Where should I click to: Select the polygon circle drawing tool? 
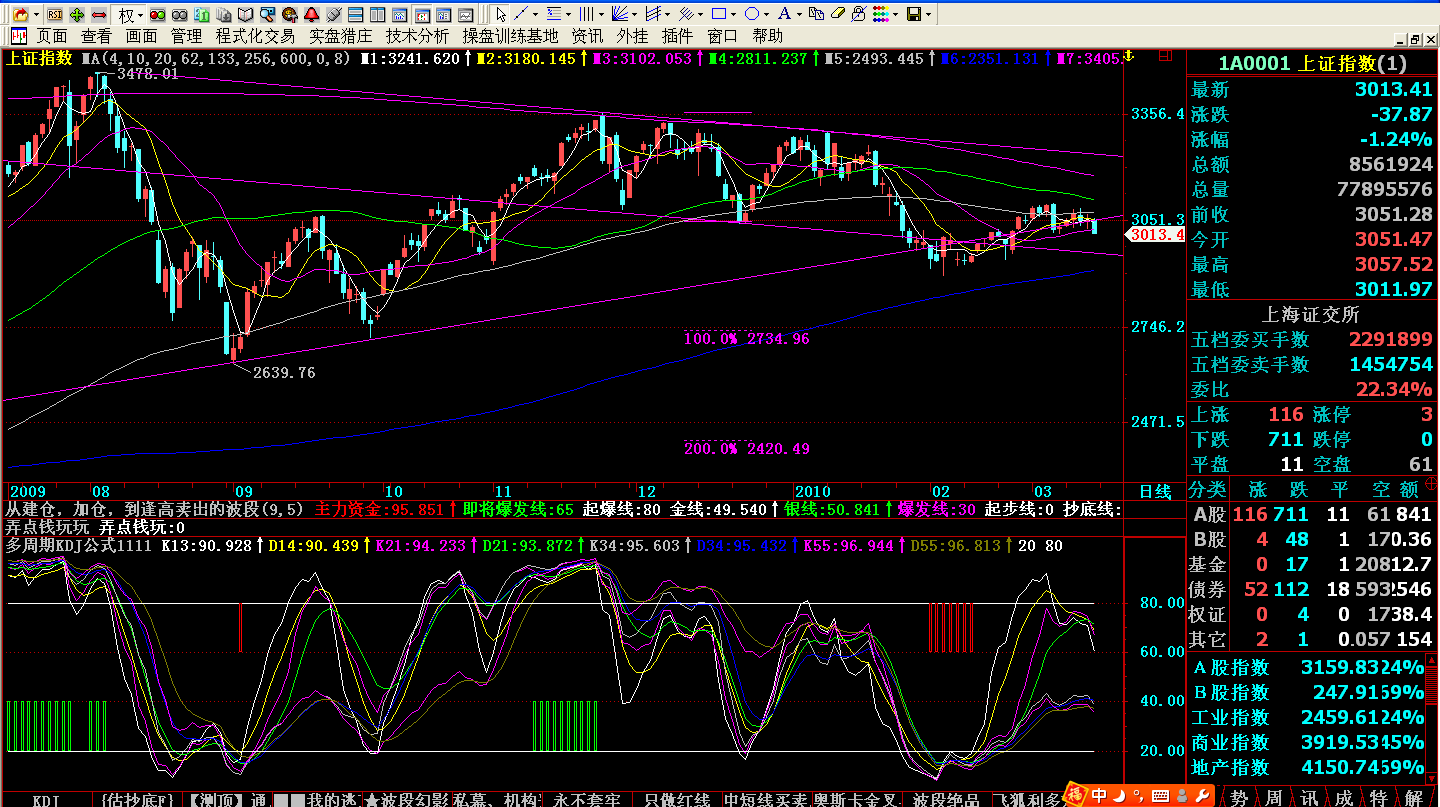(751, 14)
